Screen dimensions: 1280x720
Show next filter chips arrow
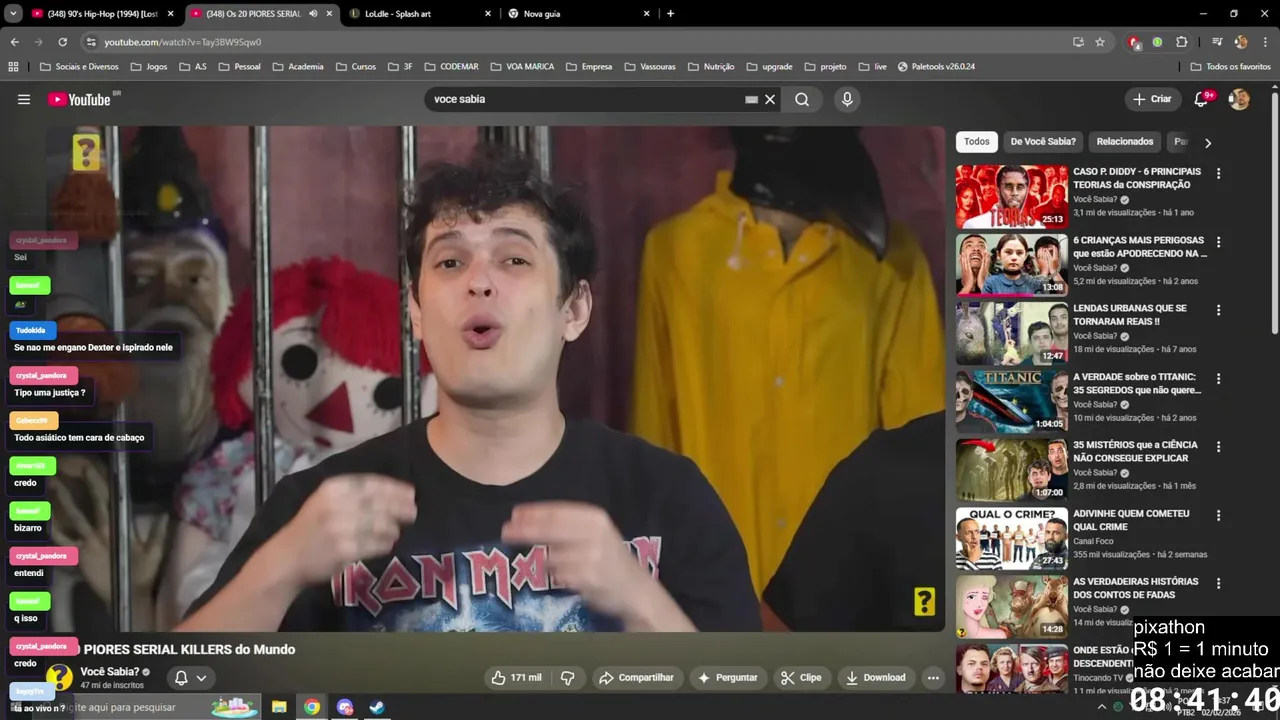point(1208,142)
